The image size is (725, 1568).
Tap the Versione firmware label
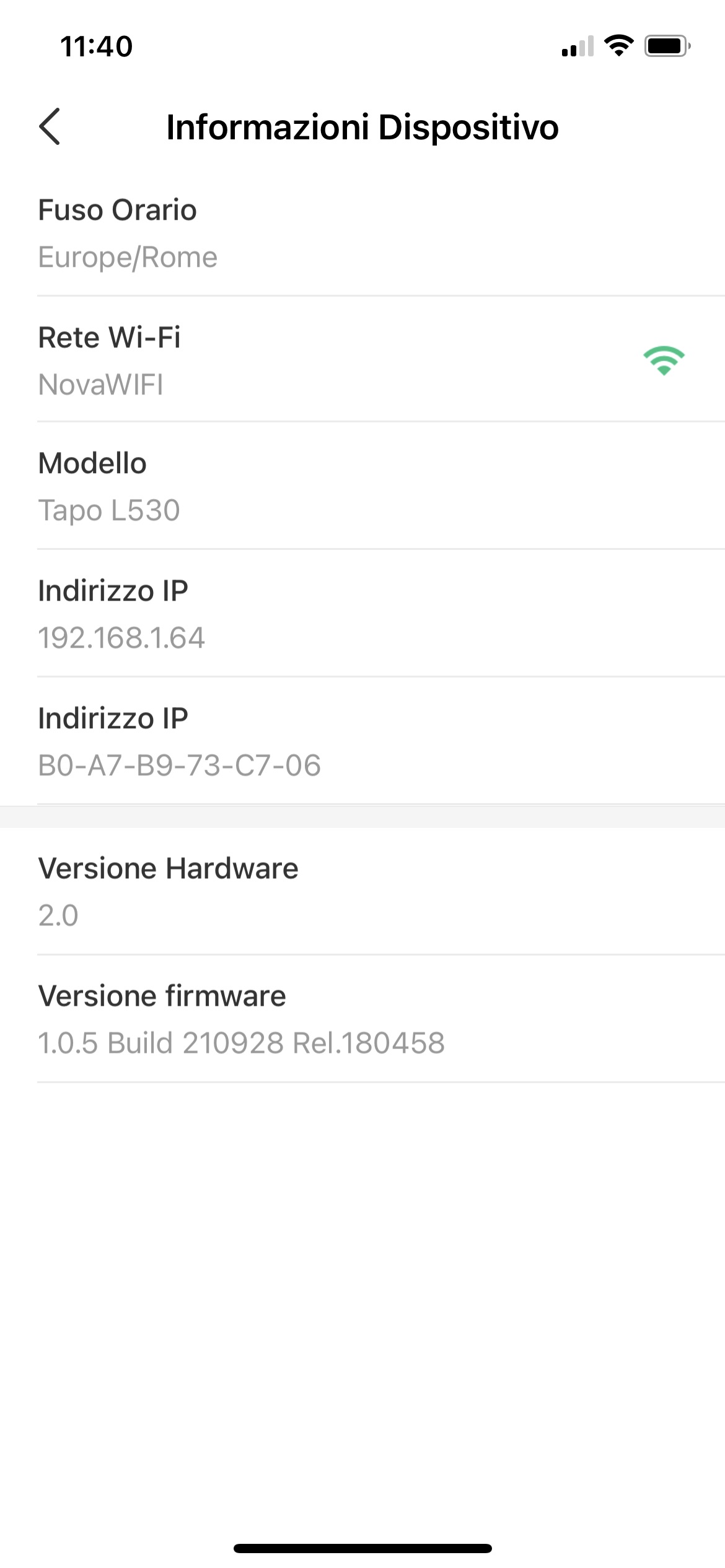click(x=162, y=996)
